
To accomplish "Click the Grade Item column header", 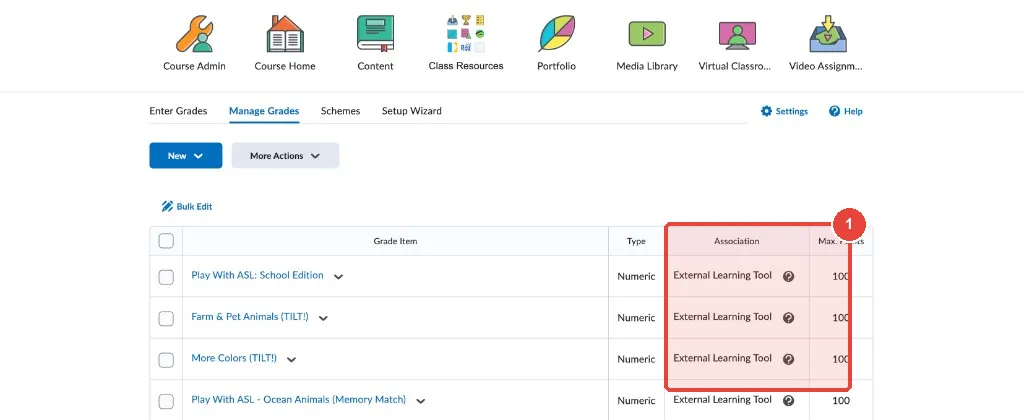I will click(x=395, y=241).
